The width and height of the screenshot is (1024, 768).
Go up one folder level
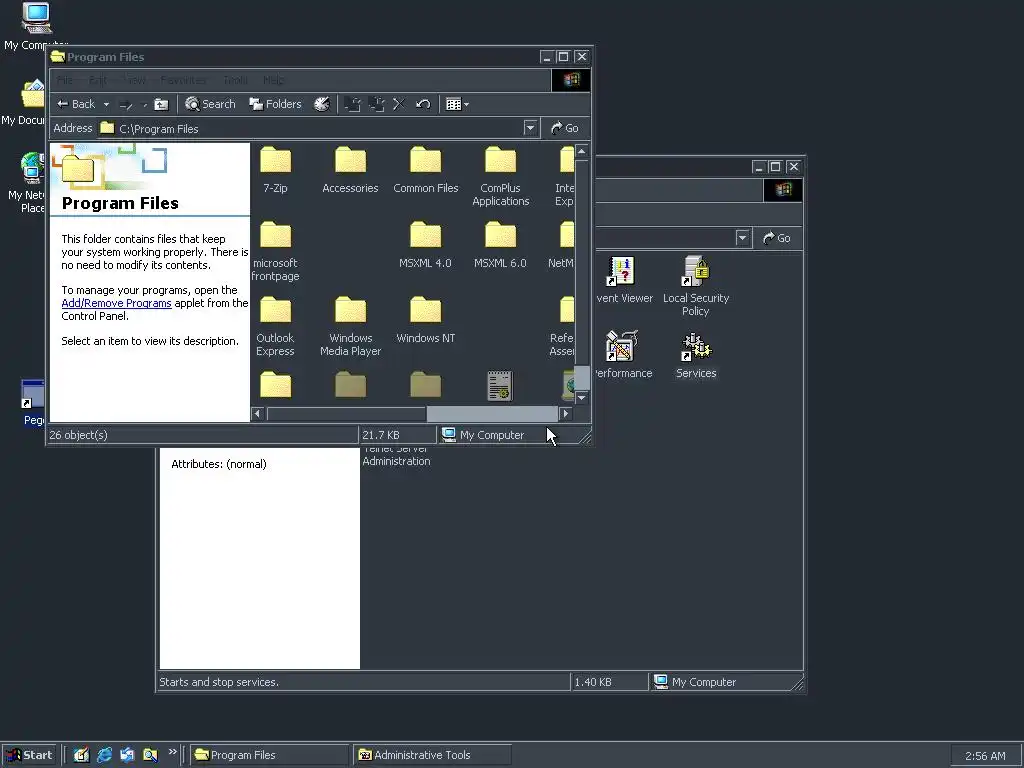click(161, 104)
